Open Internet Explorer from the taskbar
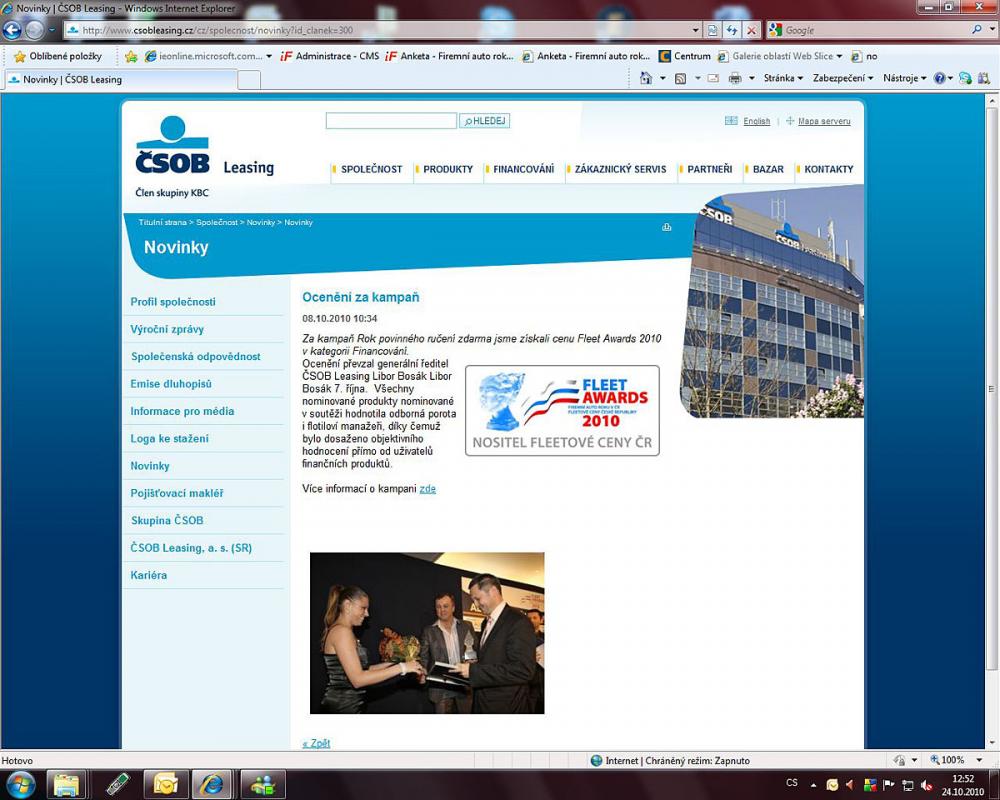 [x=212, y=784]
